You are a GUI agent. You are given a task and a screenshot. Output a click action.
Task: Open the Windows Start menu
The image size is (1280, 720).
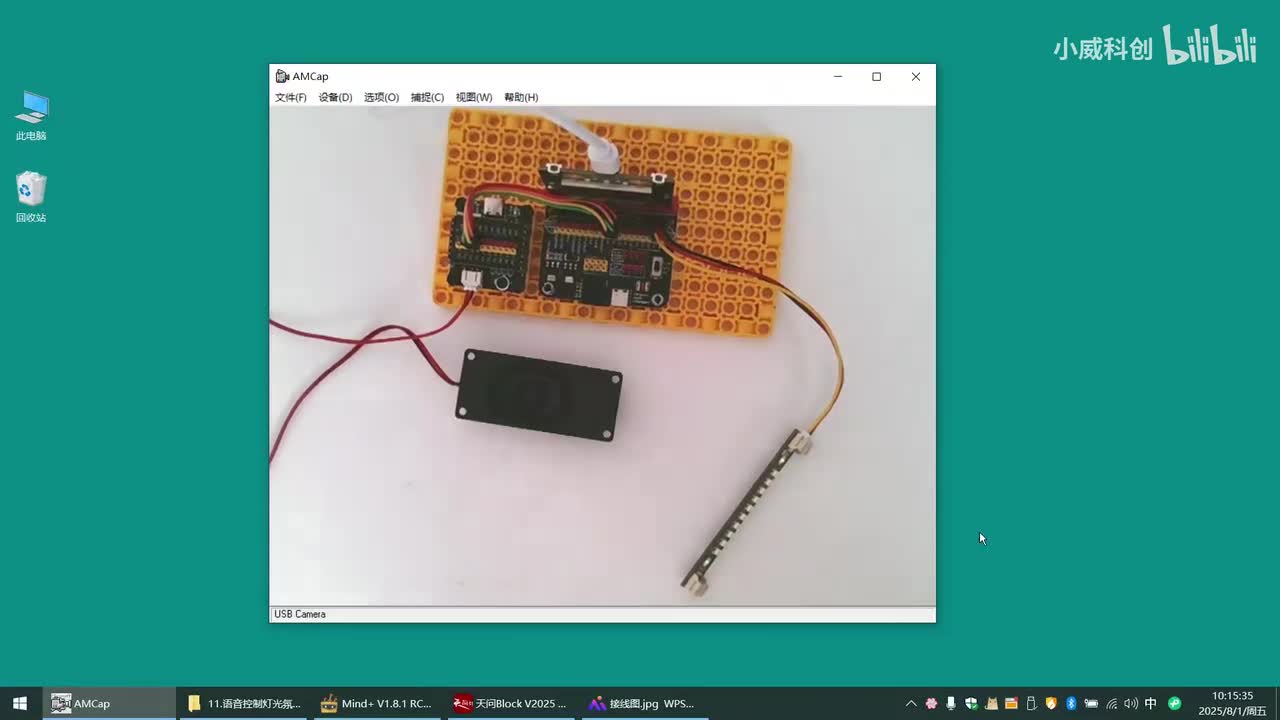(20, 703)
